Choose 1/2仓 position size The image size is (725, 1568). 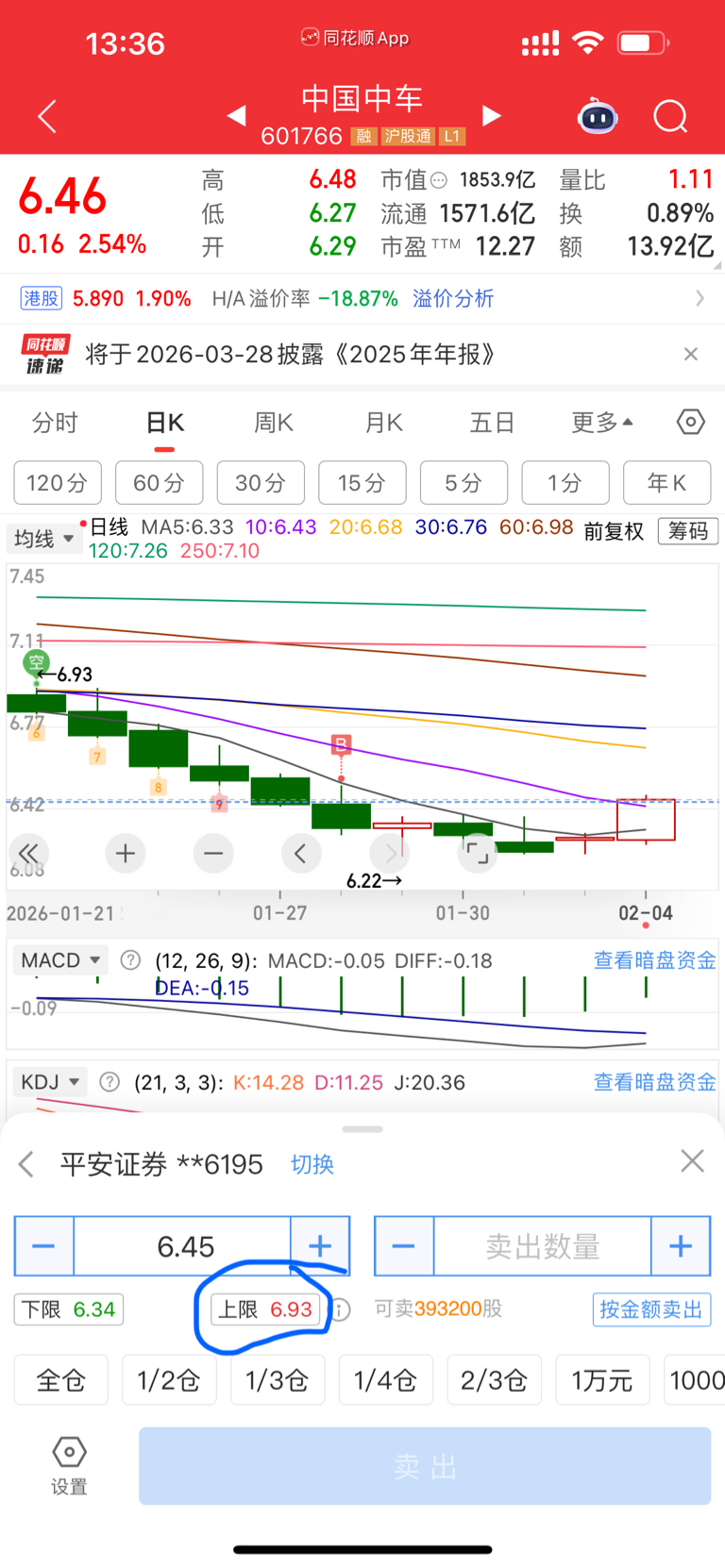click(x=169, y=1380)
